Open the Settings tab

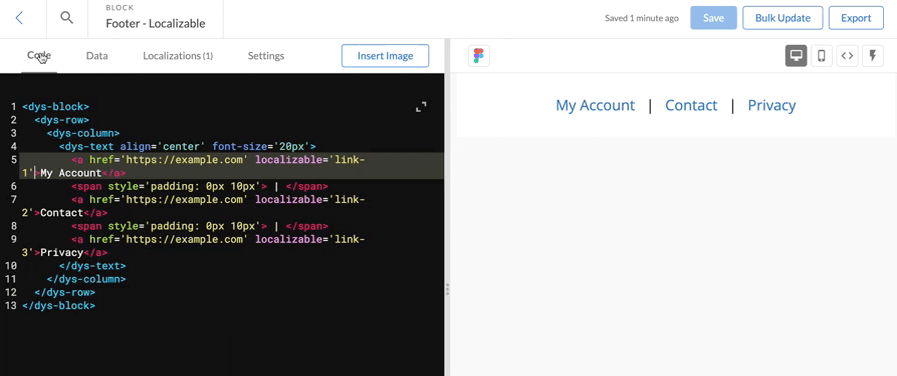(266, 56)
